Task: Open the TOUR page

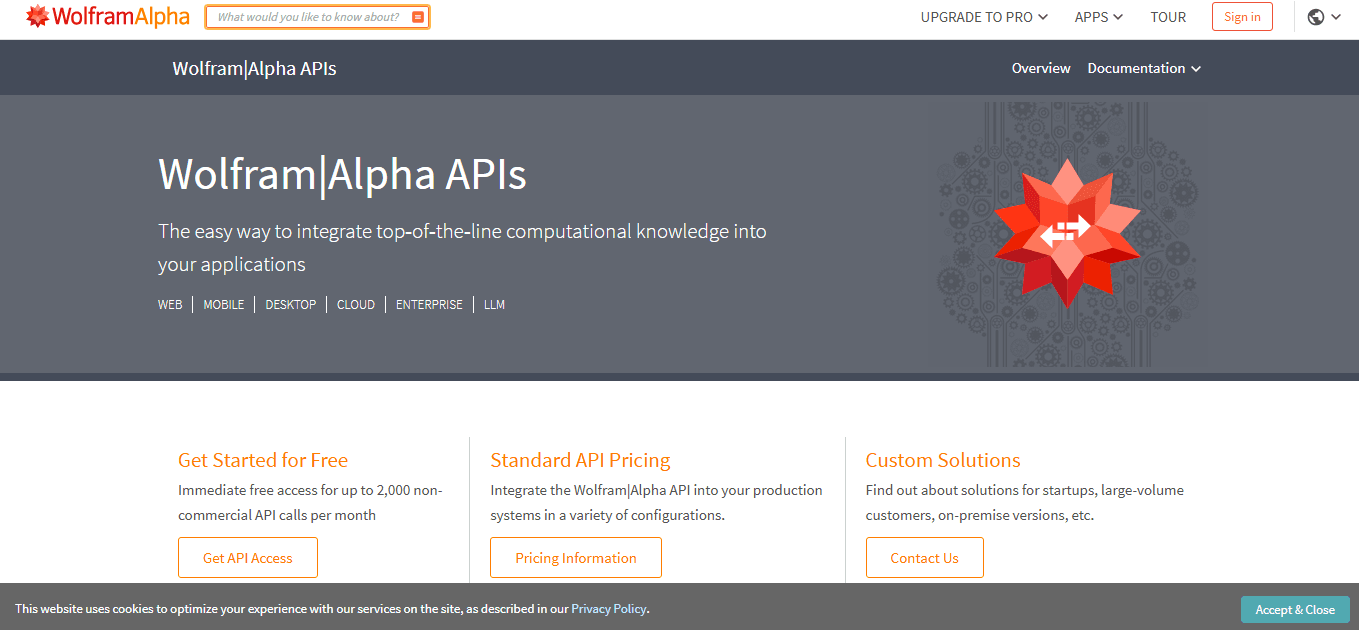Action: [1168, 17]
